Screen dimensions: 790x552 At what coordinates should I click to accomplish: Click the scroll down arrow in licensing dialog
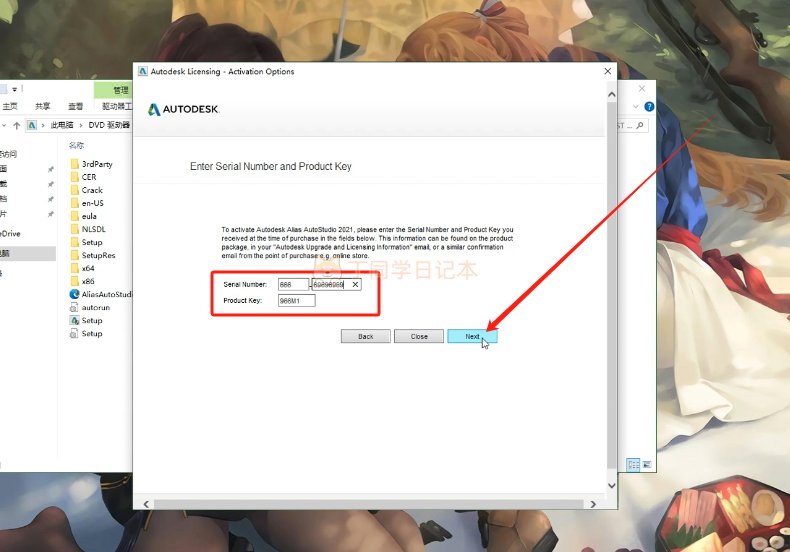point(612,486)
